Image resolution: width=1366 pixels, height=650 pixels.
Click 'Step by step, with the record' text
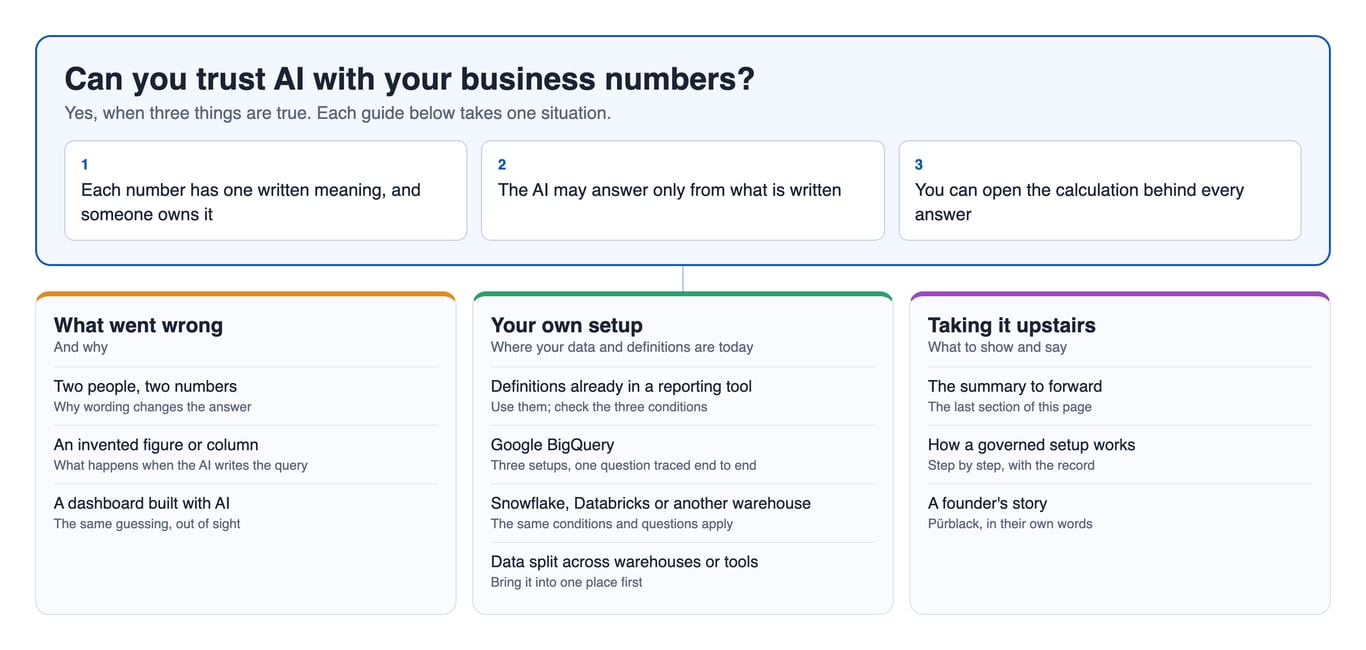(1011, 465)
